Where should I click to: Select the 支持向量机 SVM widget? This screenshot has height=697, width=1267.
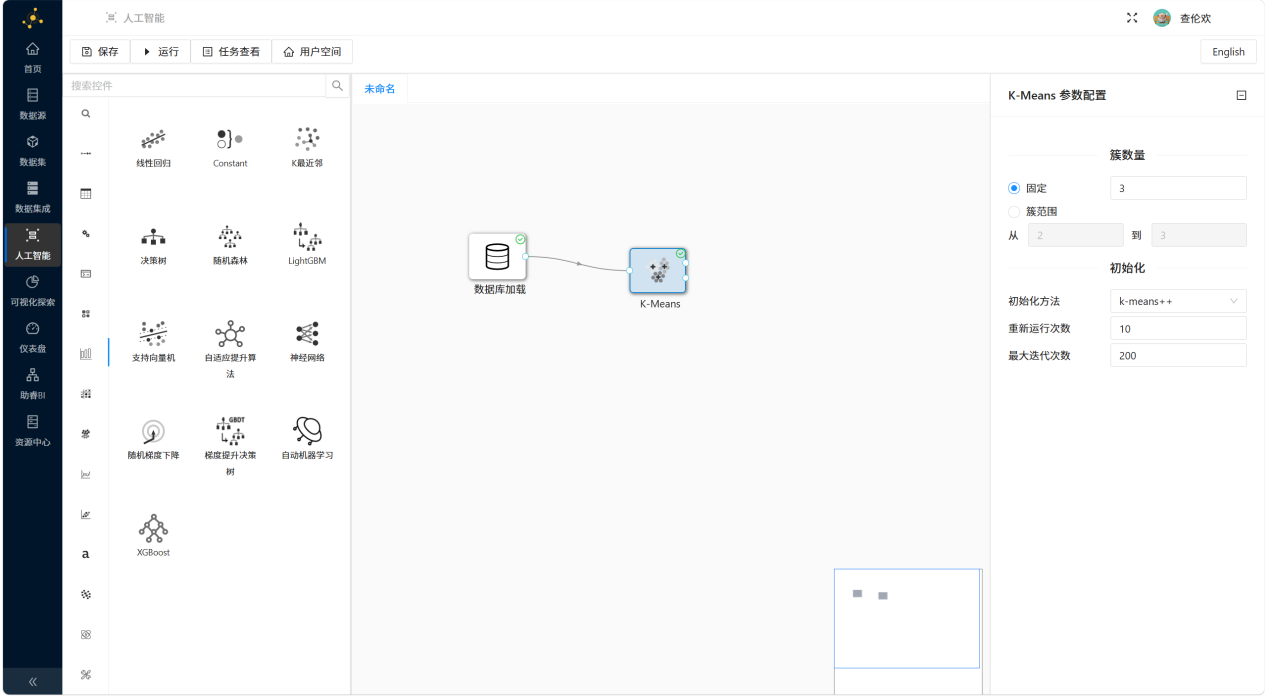[153, 342]
